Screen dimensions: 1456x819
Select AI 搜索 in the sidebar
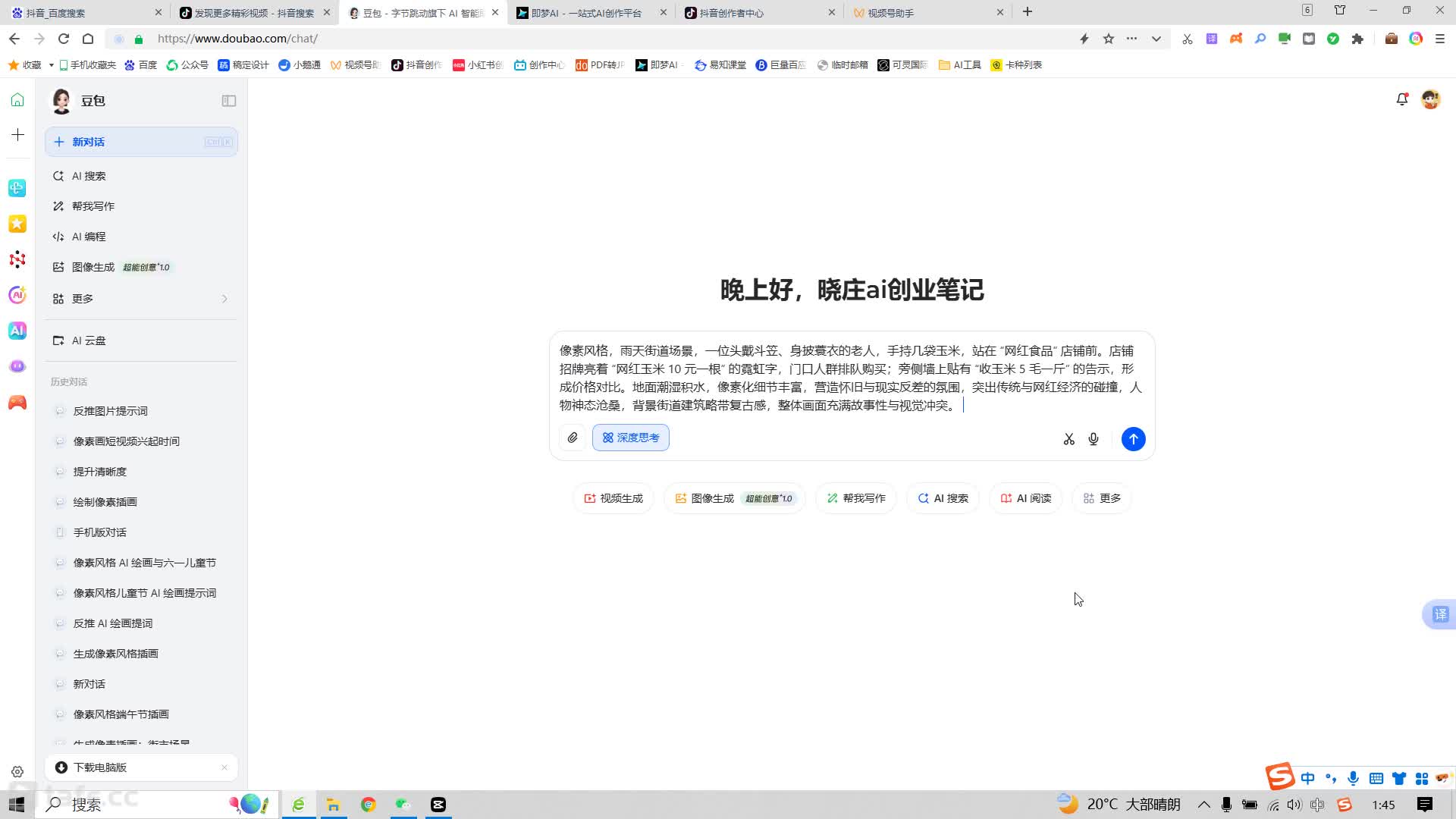pos(89,175)
